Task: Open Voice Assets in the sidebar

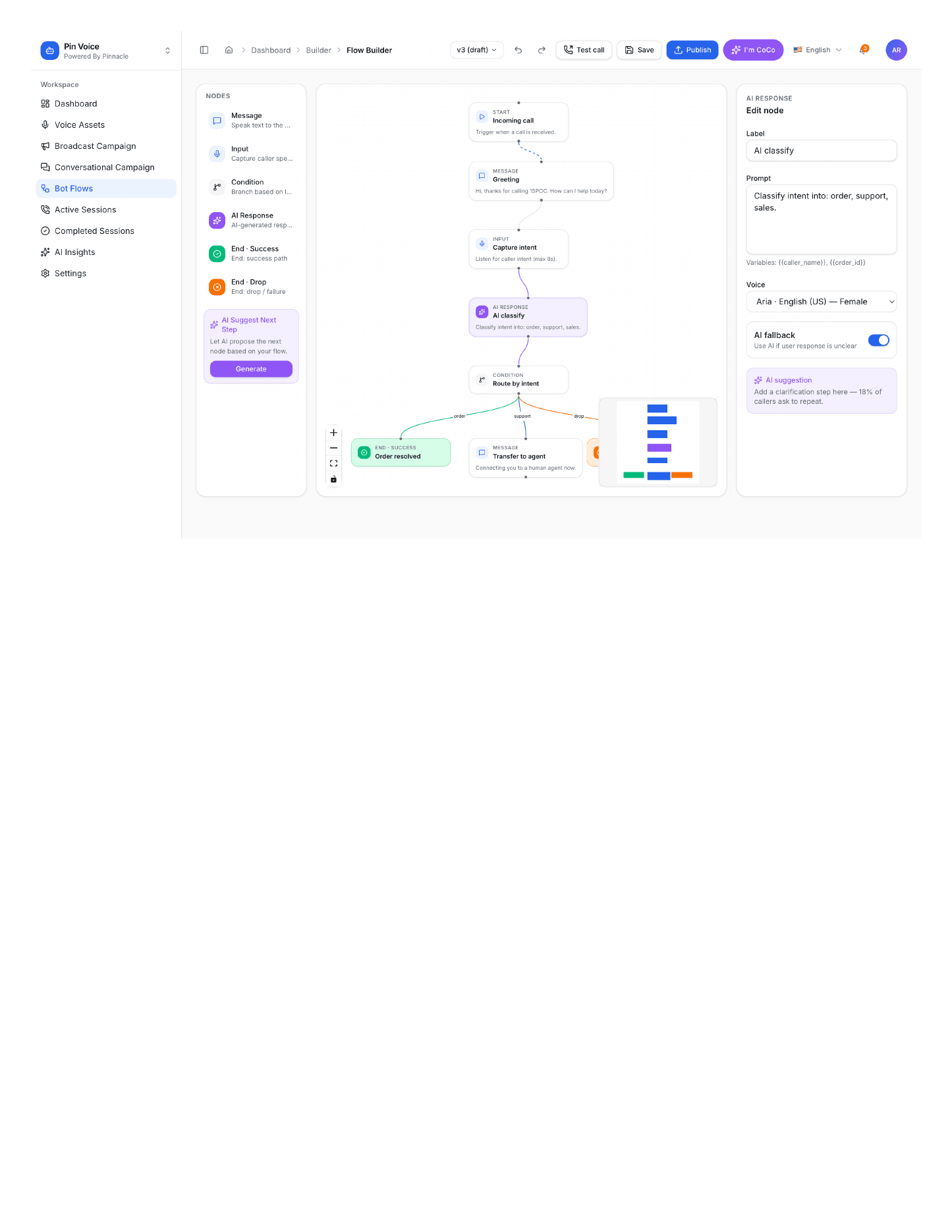Action: pos(106,125)
